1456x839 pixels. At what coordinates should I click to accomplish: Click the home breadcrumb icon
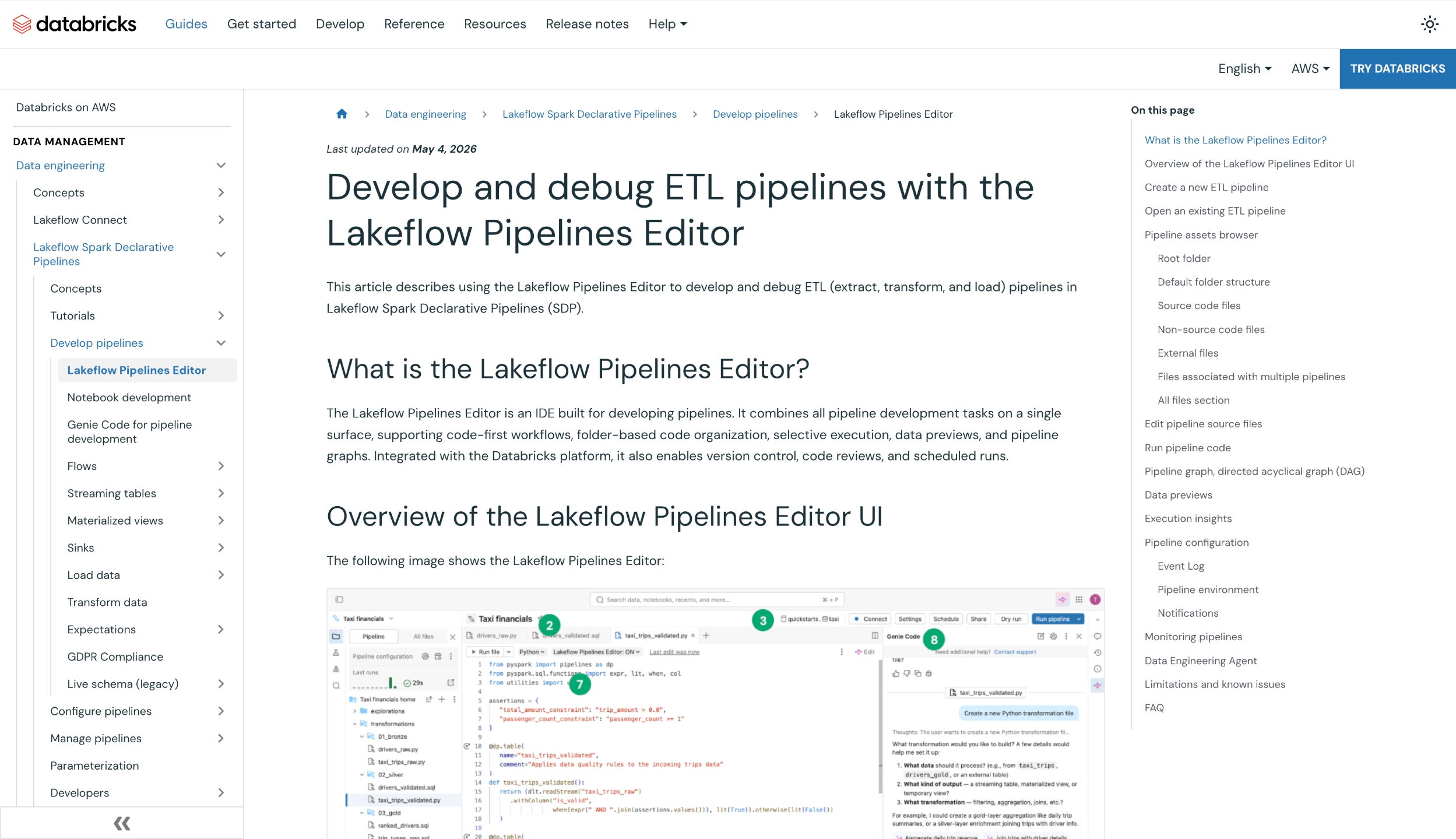click(342, 114)
